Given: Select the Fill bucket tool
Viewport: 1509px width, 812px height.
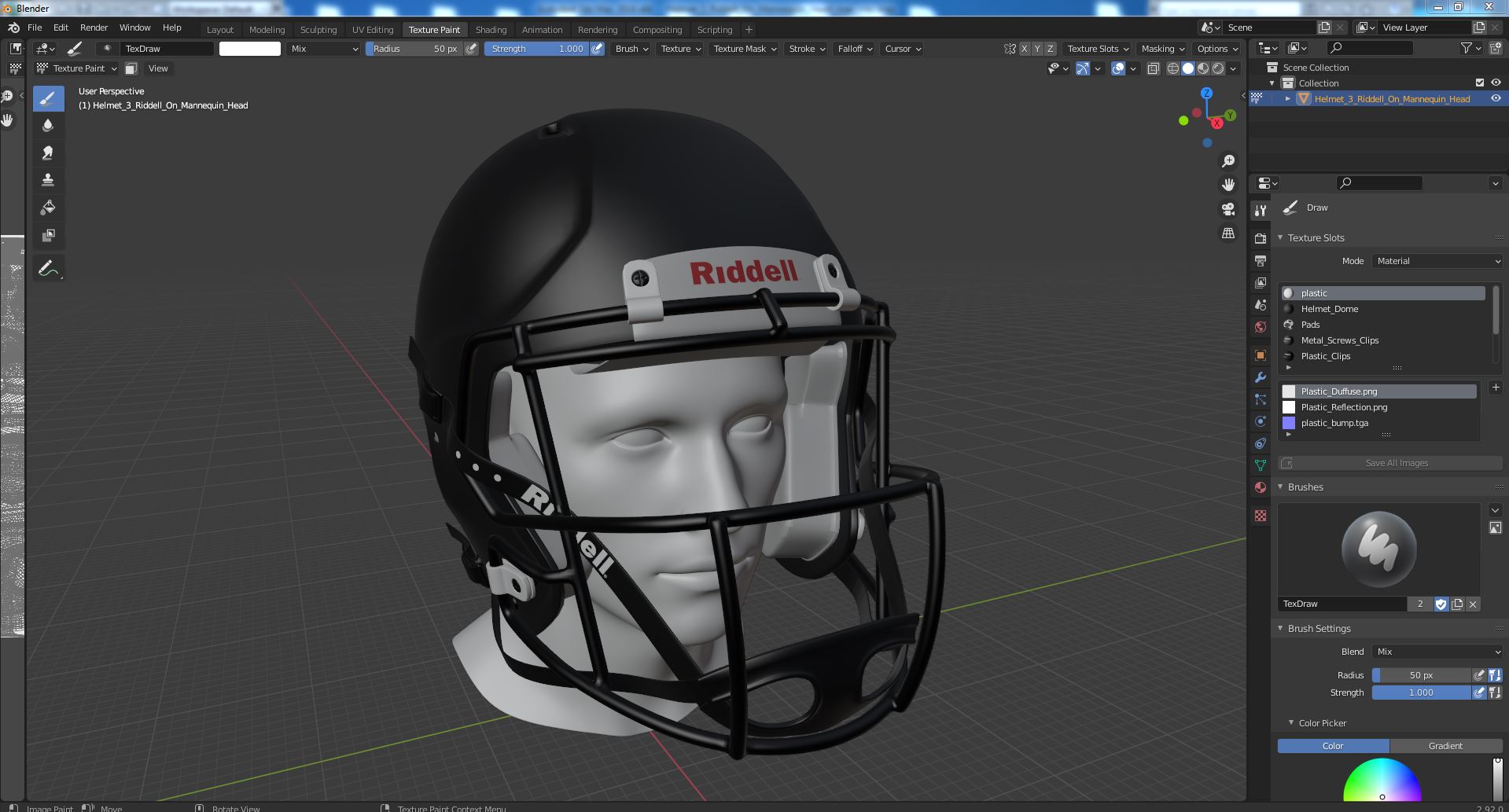Looking at the screenshot, I should click(48, 208).
